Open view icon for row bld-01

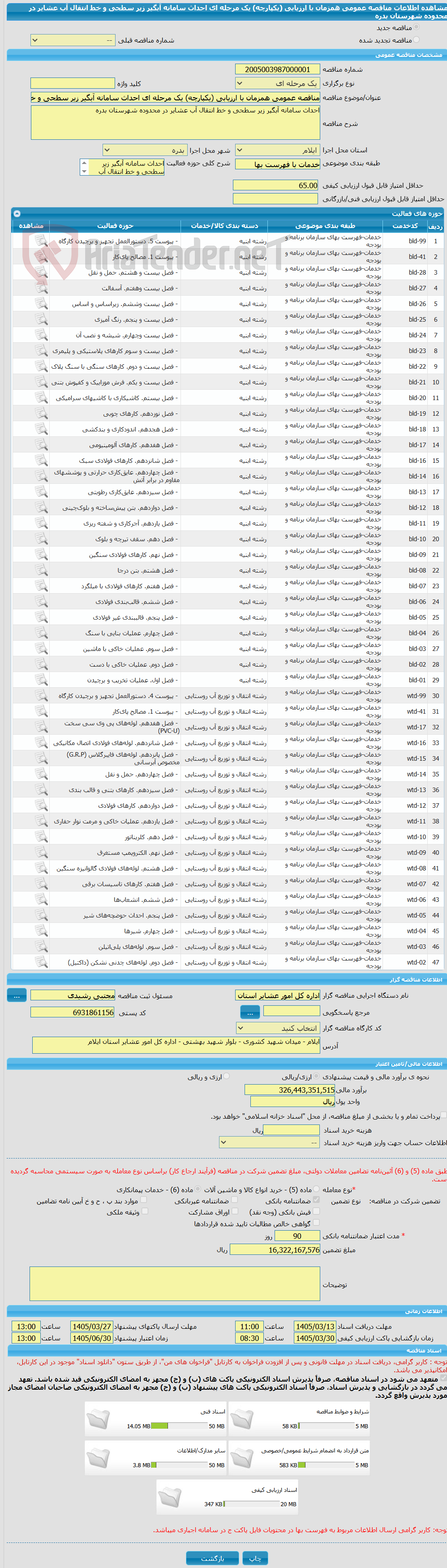tap(41, 681)
